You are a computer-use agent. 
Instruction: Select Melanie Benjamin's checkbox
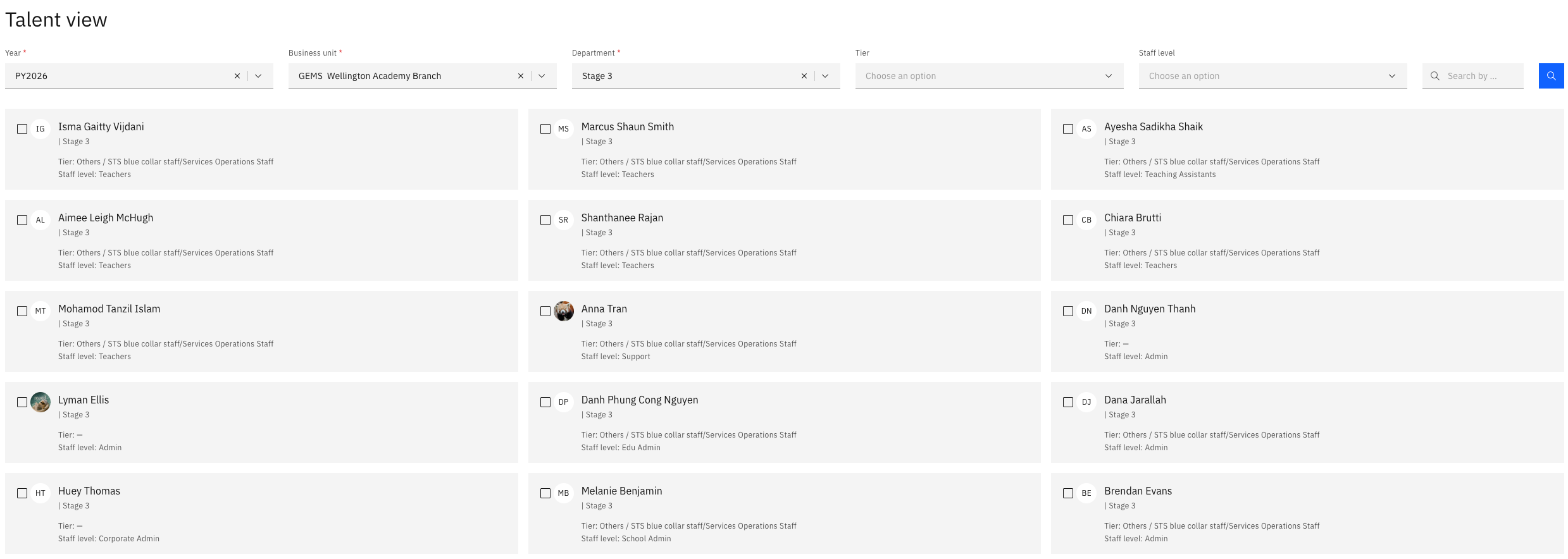tap(545, 493)
